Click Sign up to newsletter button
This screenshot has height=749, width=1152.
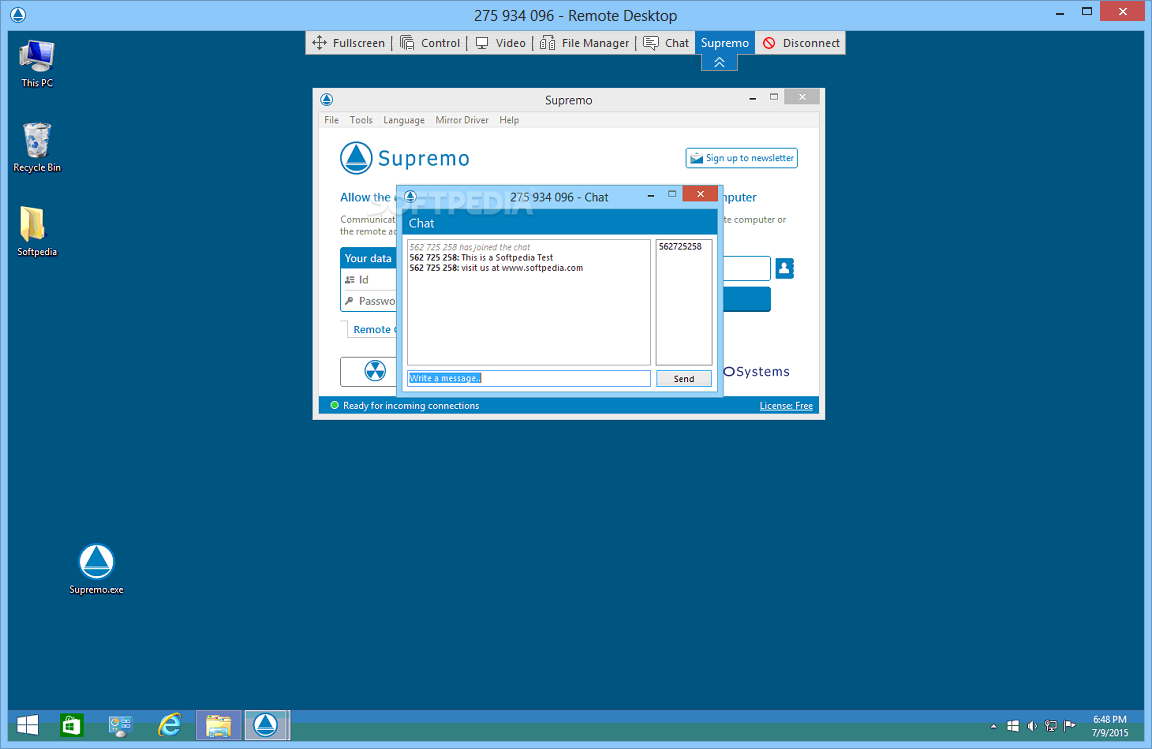(741, 158)
